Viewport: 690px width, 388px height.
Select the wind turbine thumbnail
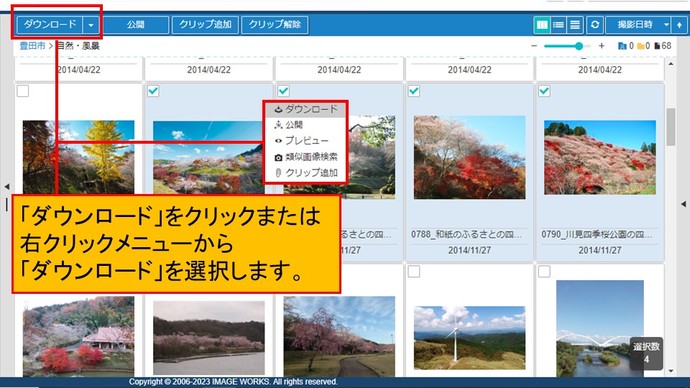(470, 338)
